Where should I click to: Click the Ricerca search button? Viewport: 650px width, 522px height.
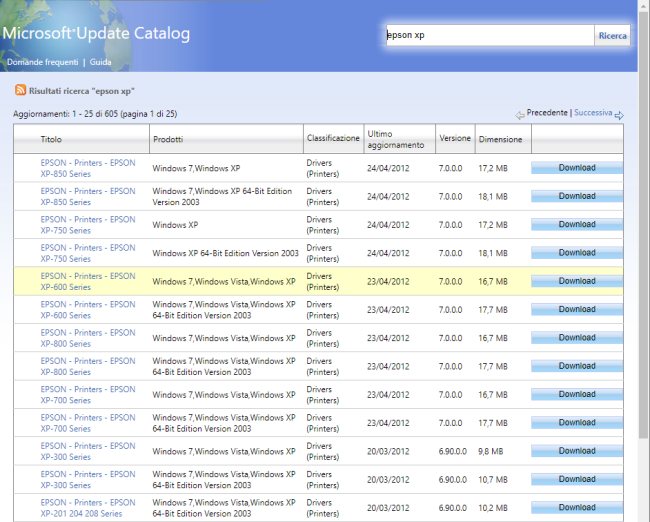tap(612, 36)
